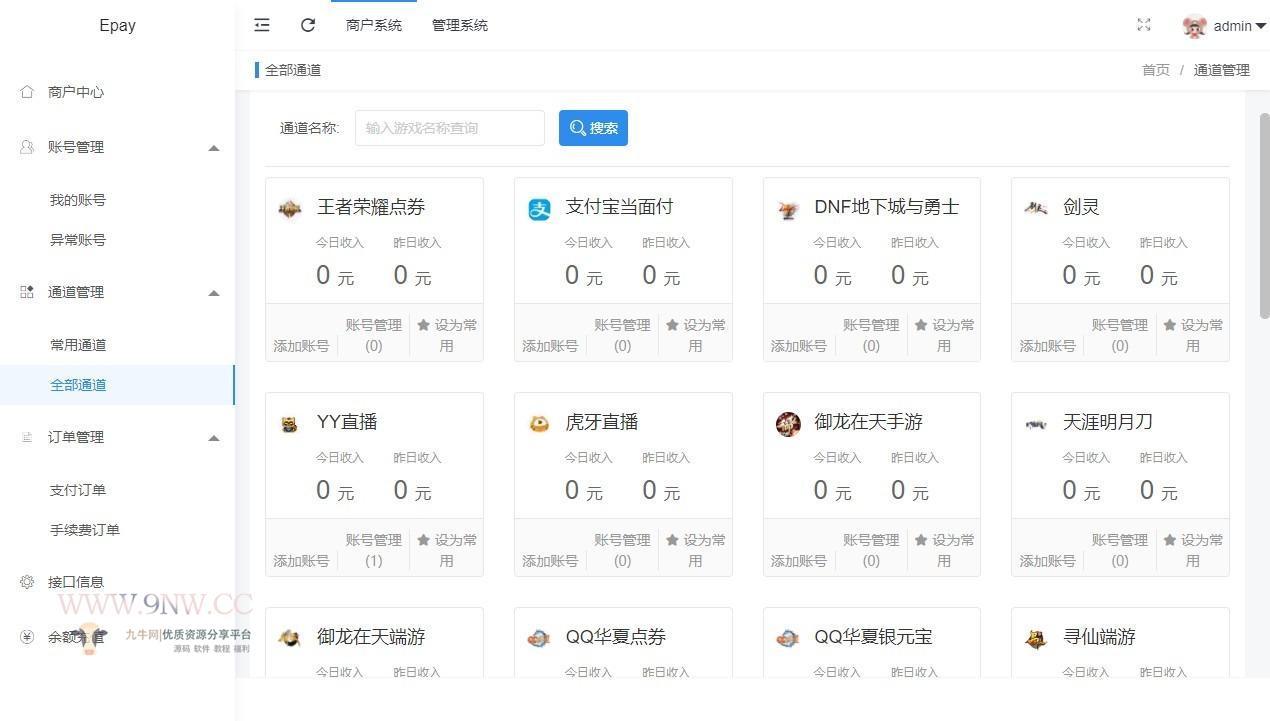Select 全部通道 in the sidebar
The width and height of the screenshot is (1270, 721).
point(117,385)
